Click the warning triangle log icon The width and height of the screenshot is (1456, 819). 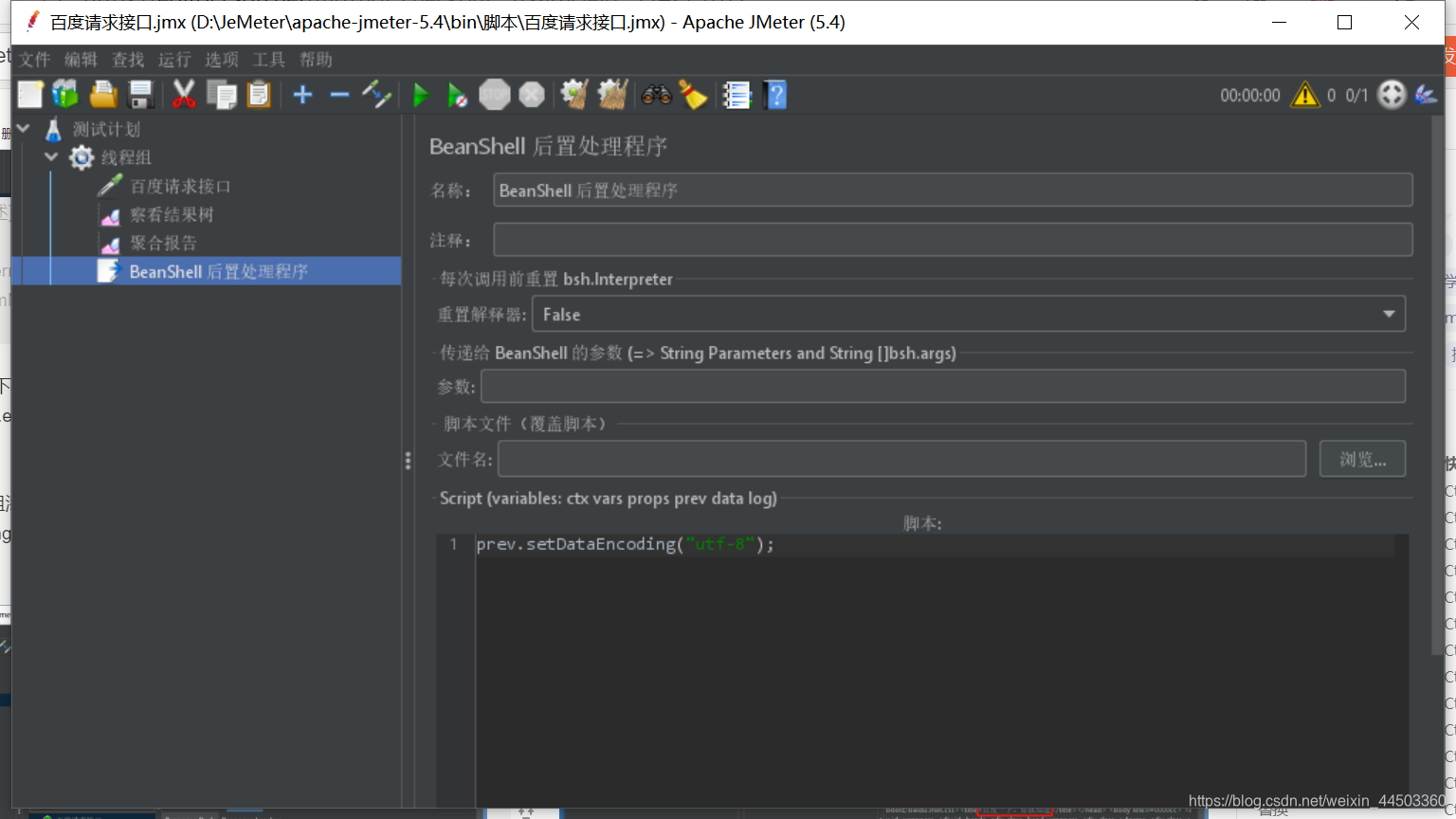click(1305, 95)
